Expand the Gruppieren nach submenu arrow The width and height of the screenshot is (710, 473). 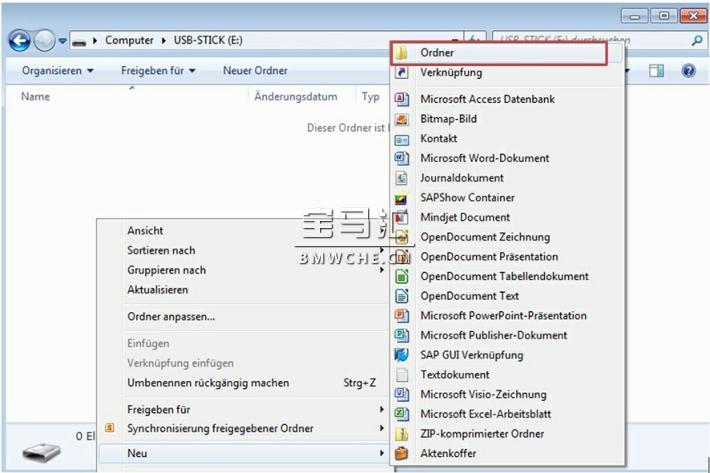[x=382, y=270]
